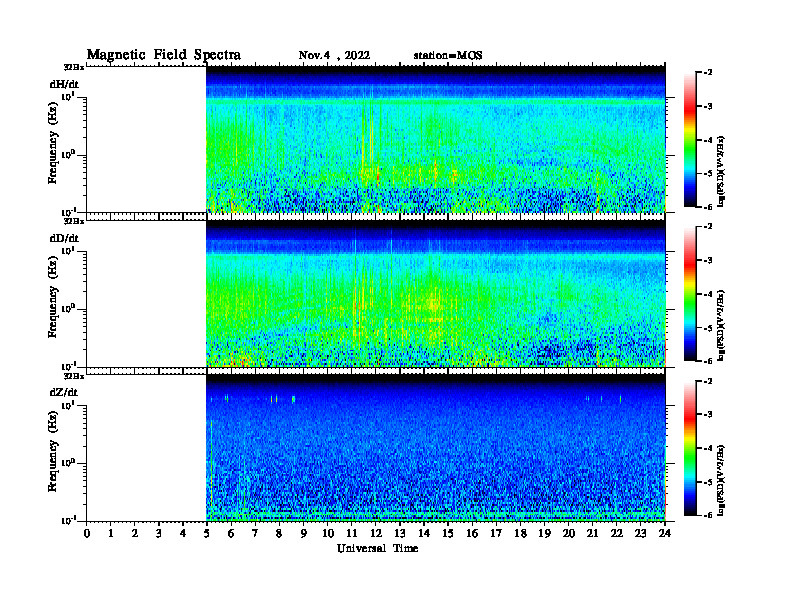The image size is (792, 612).
Task: Click the "32Hz" label atop dD/dt panel
Action: (x=74, y=221)
